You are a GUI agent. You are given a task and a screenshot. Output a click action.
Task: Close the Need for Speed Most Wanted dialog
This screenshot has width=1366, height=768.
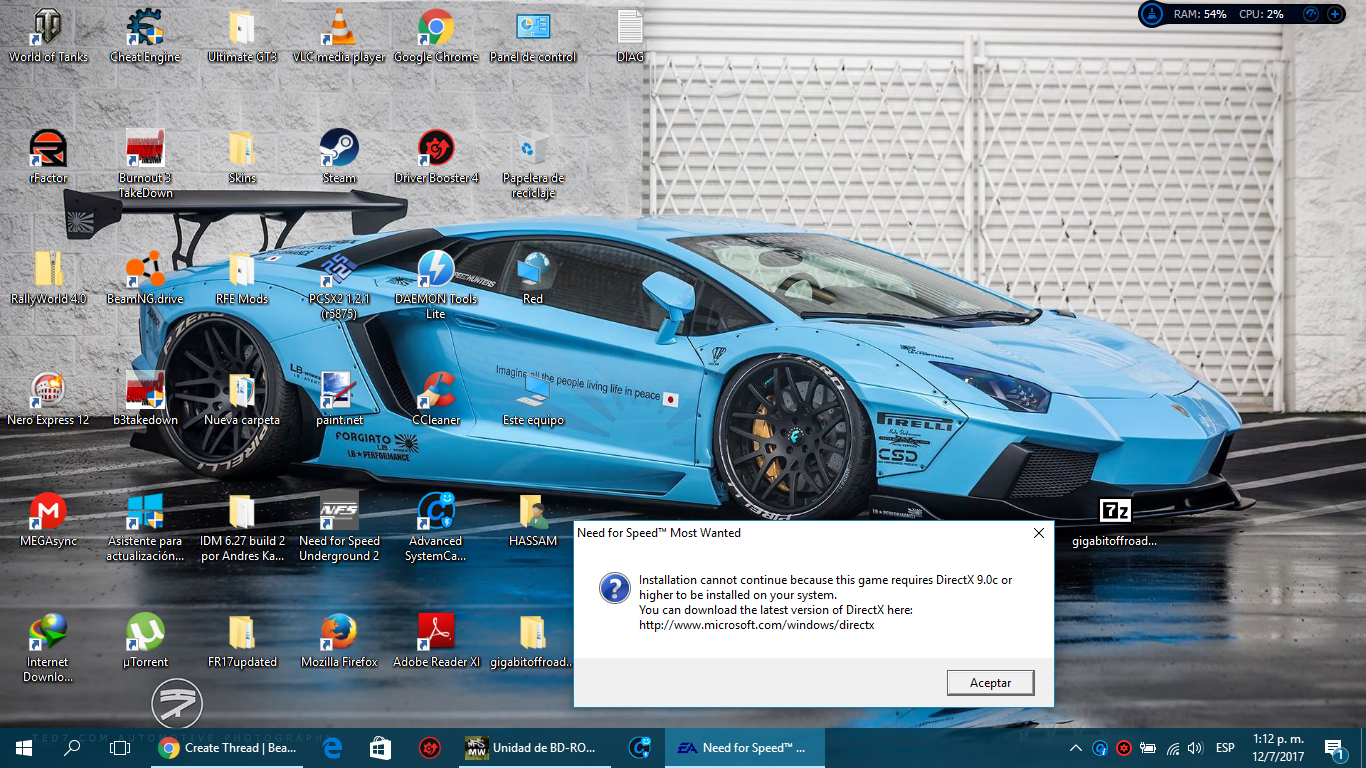1038,533
